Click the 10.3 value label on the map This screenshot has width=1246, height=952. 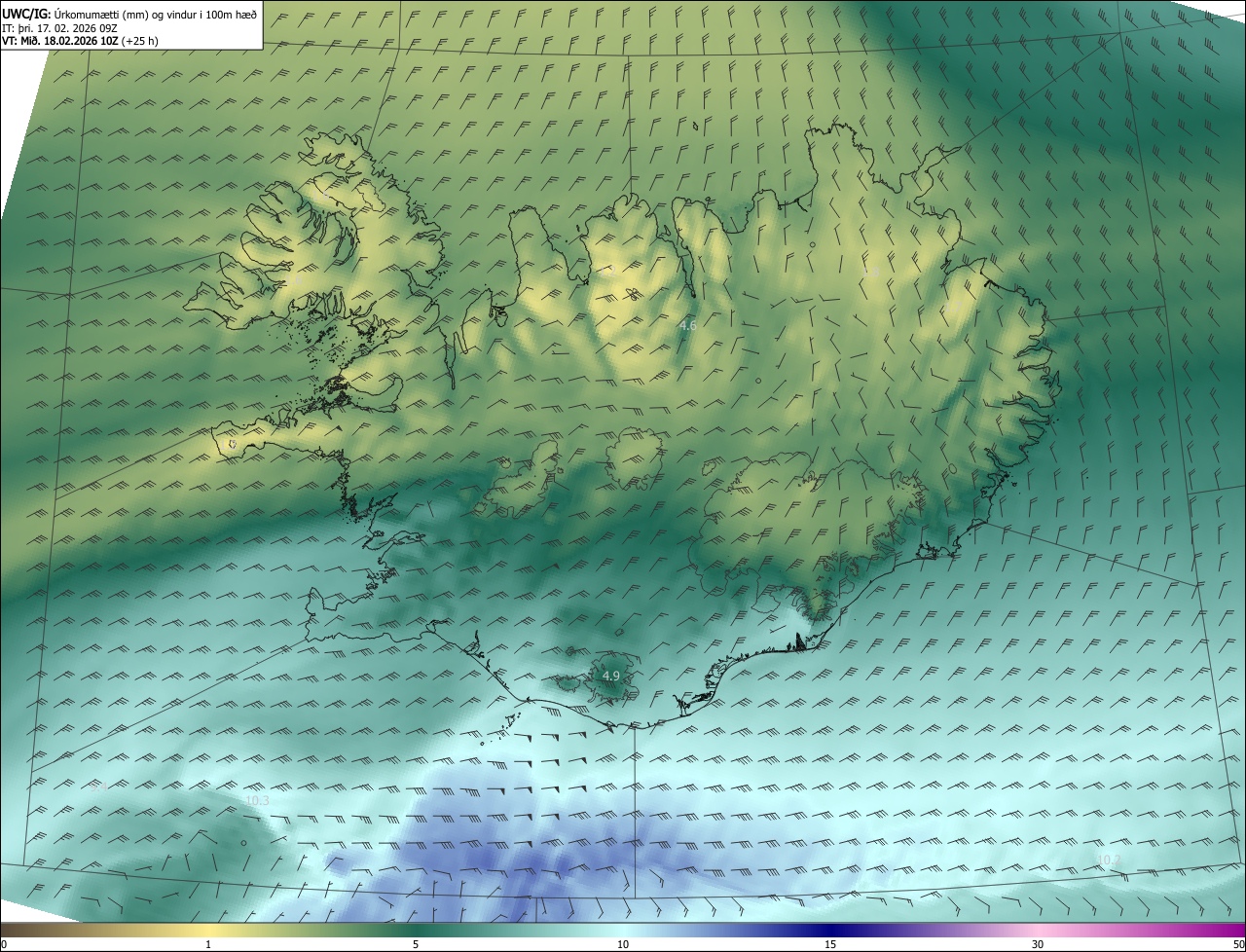click(x=257, y=801)
